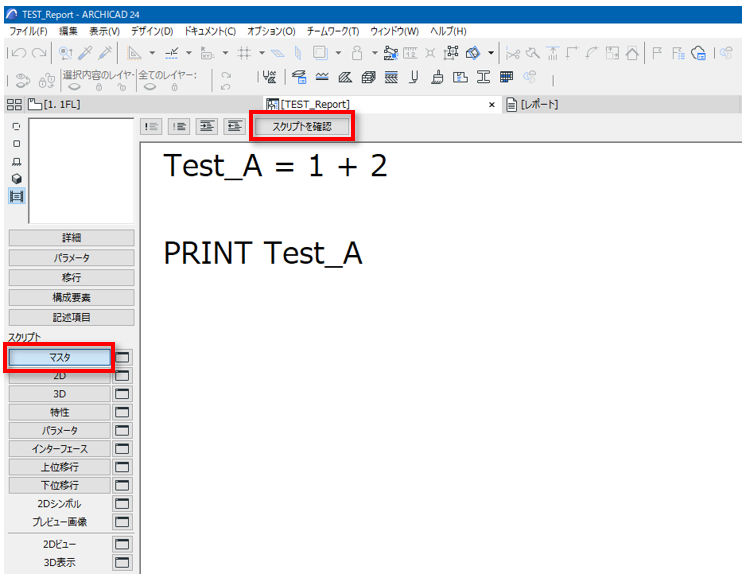The image size is (745, 577).
Task: Click the uncomment lines script toolbar icon
Action: point(179,126)
